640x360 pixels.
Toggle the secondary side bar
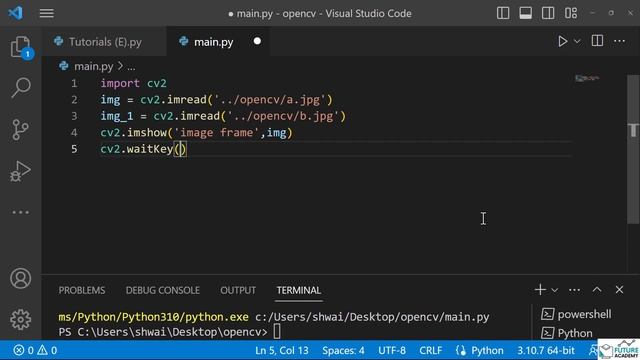point(548,13)
